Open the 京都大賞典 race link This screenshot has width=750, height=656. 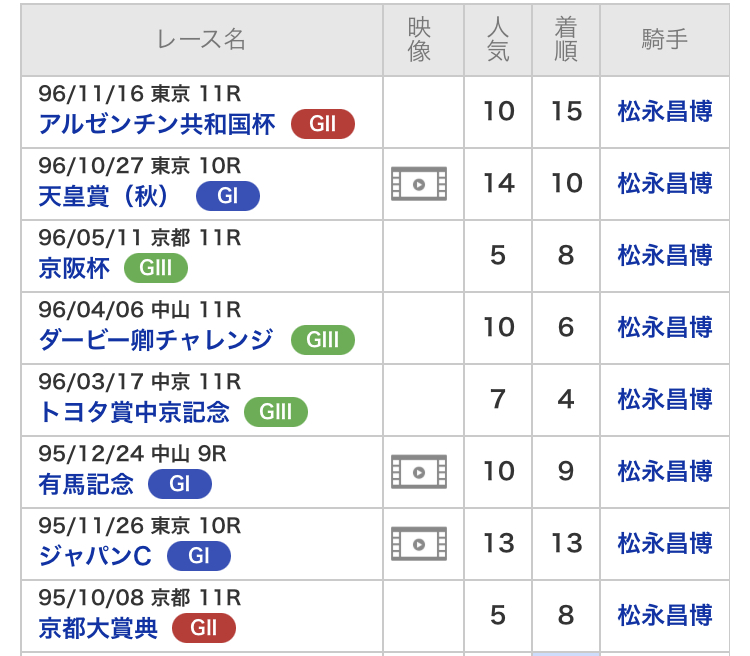(98, 628)
